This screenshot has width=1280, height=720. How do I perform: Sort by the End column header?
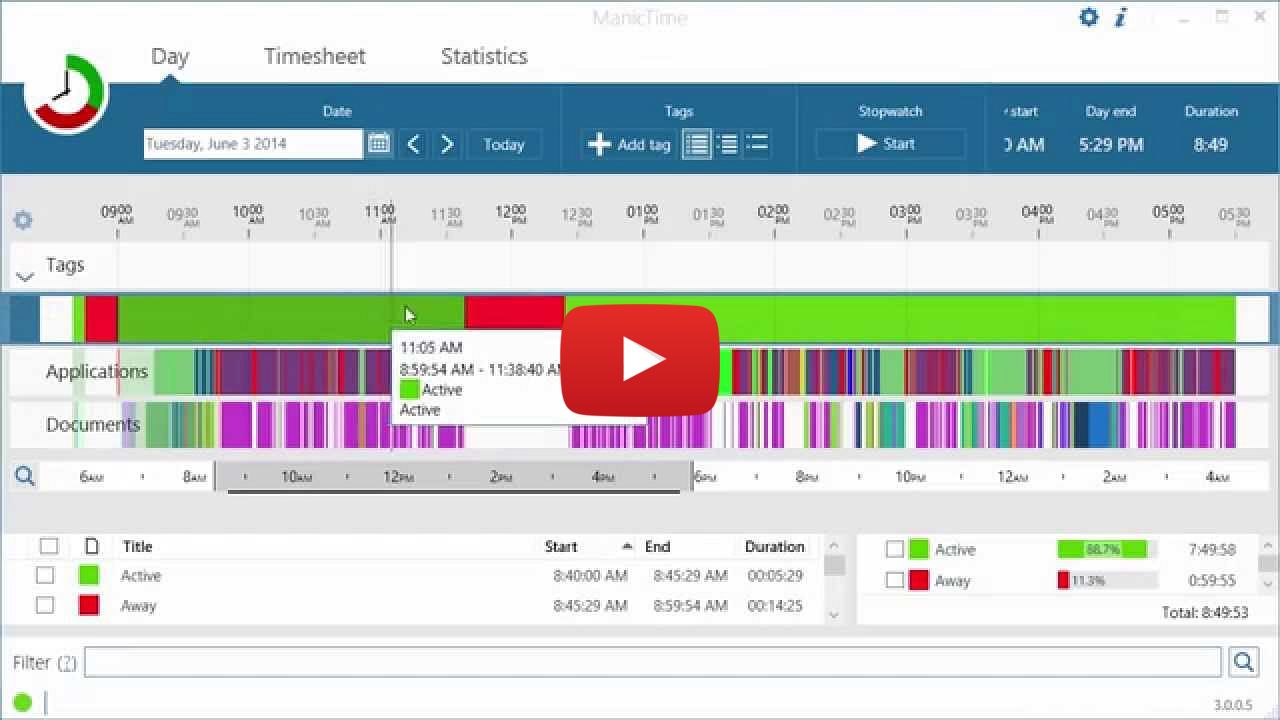[657, 546]
